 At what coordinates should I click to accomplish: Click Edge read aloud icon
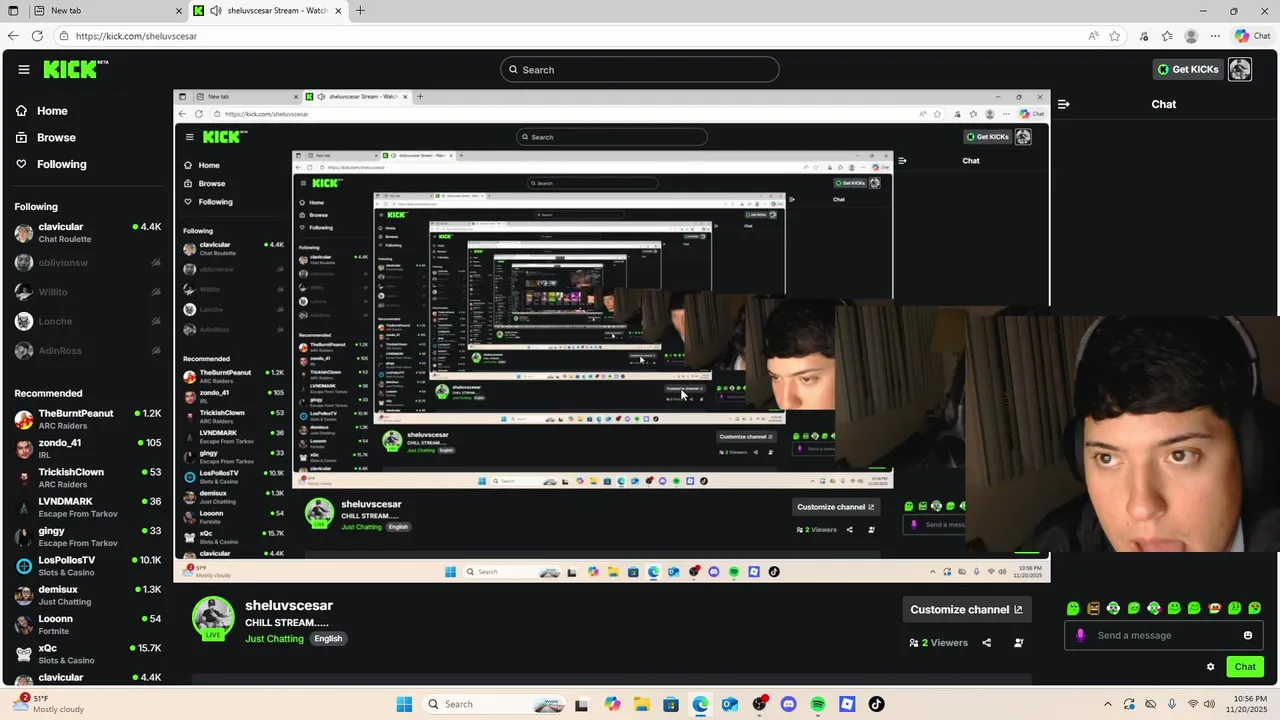point(1093,36)
